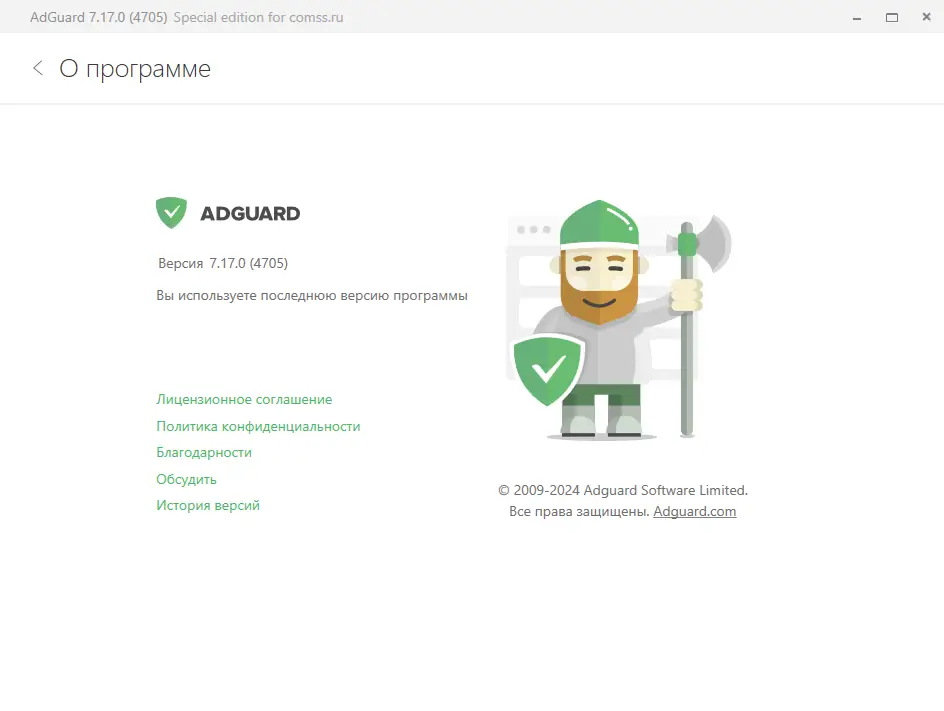Click the Версия 7.17.0 (4705) text

(x=223, y=263)
